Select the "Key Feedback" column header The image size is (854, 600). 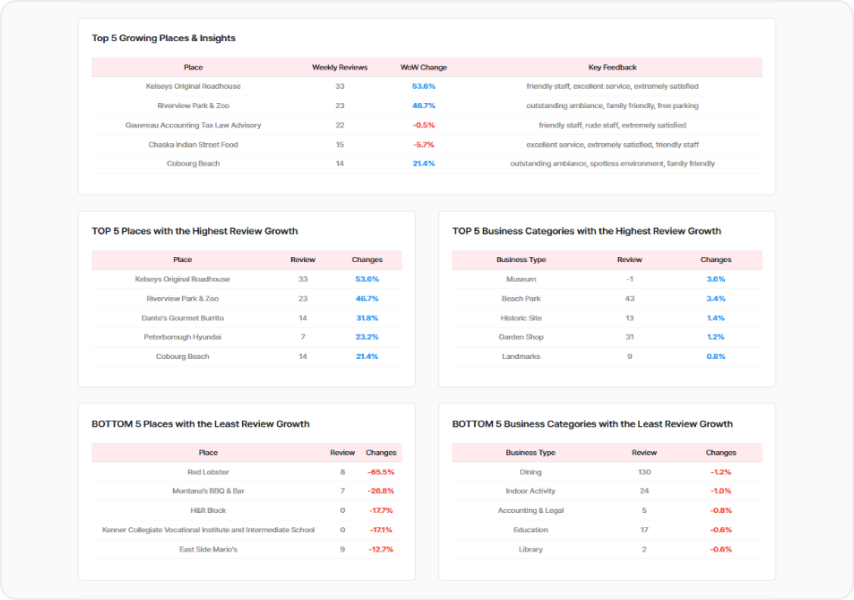coord(612,68)
